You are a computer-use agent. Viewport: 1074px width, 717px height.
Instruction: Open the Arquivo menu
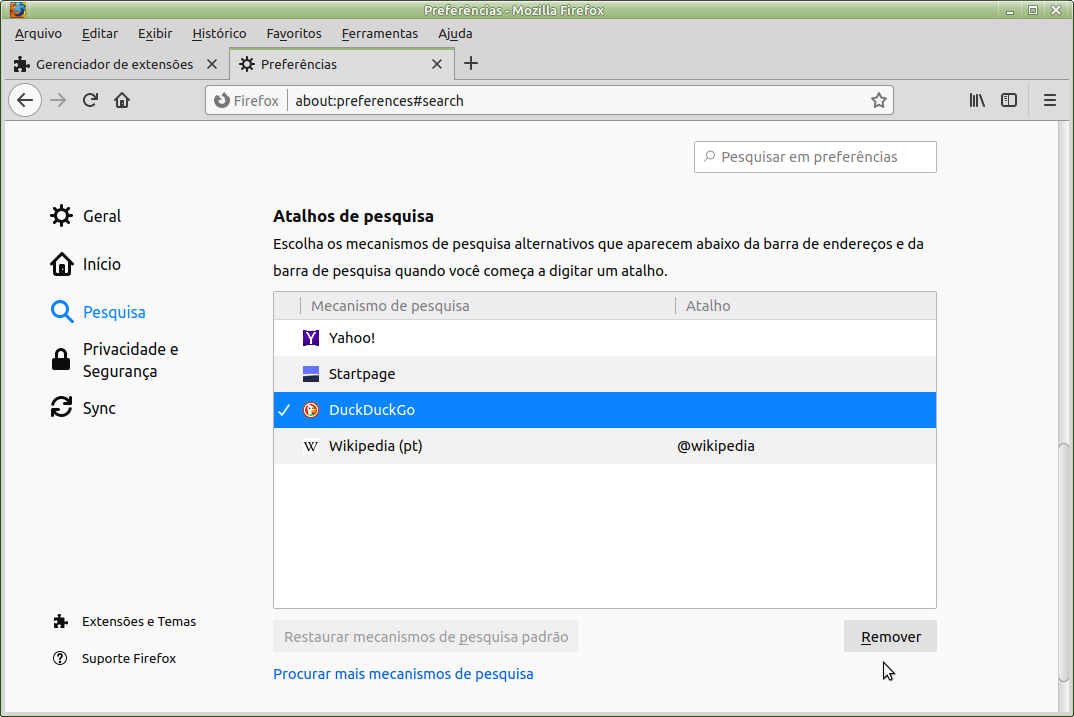[x=38, y=34]
